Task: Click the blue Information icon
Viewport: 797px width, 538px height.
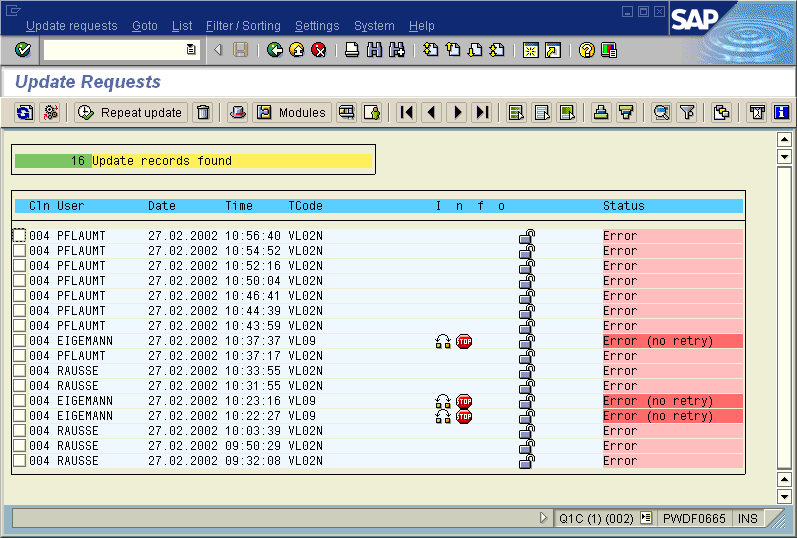Action: coord(781,112)
